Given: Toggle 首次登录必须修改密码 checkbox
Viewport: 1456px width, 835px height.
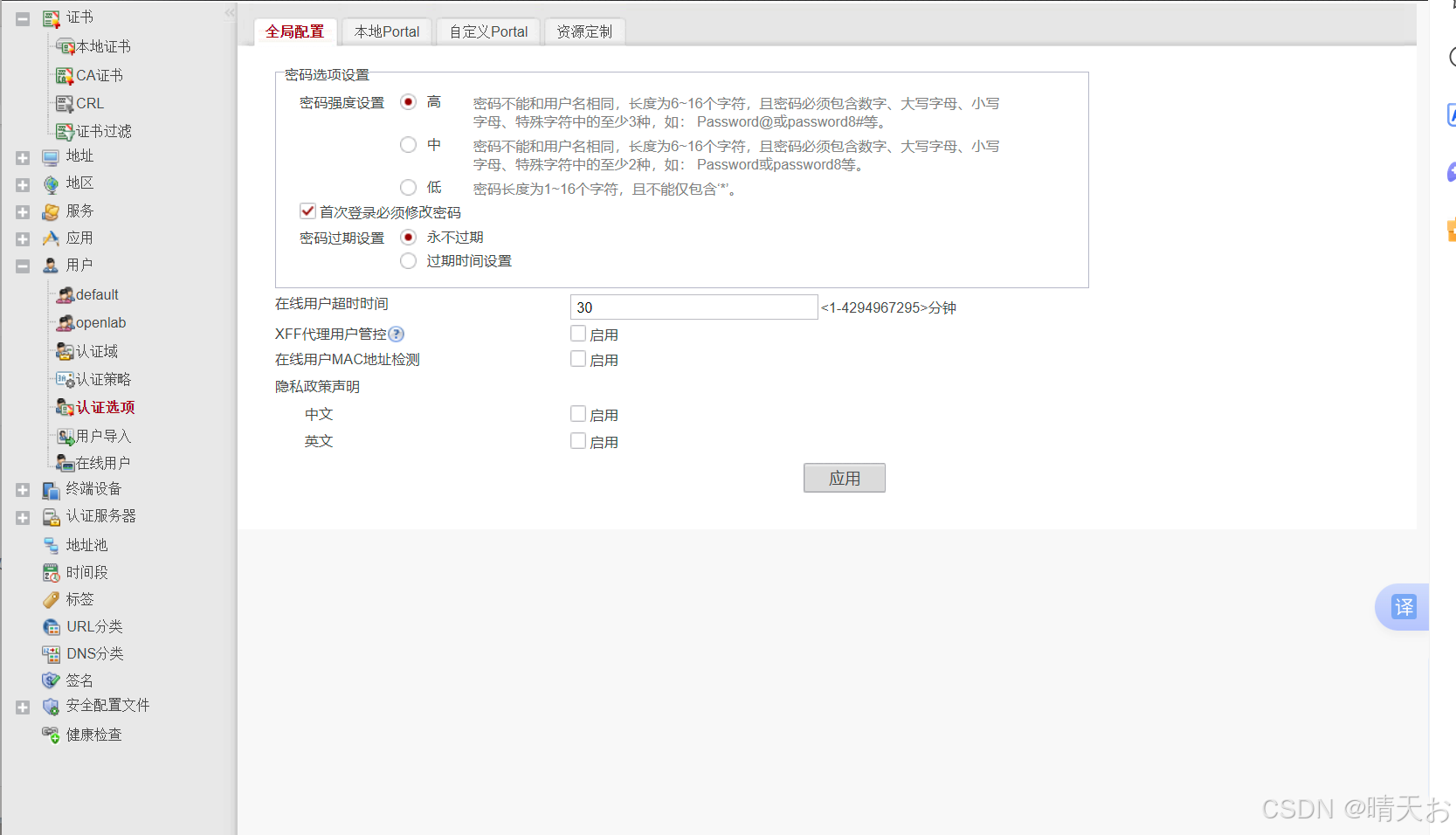Looking at the screenshot, I should (307, 210).
